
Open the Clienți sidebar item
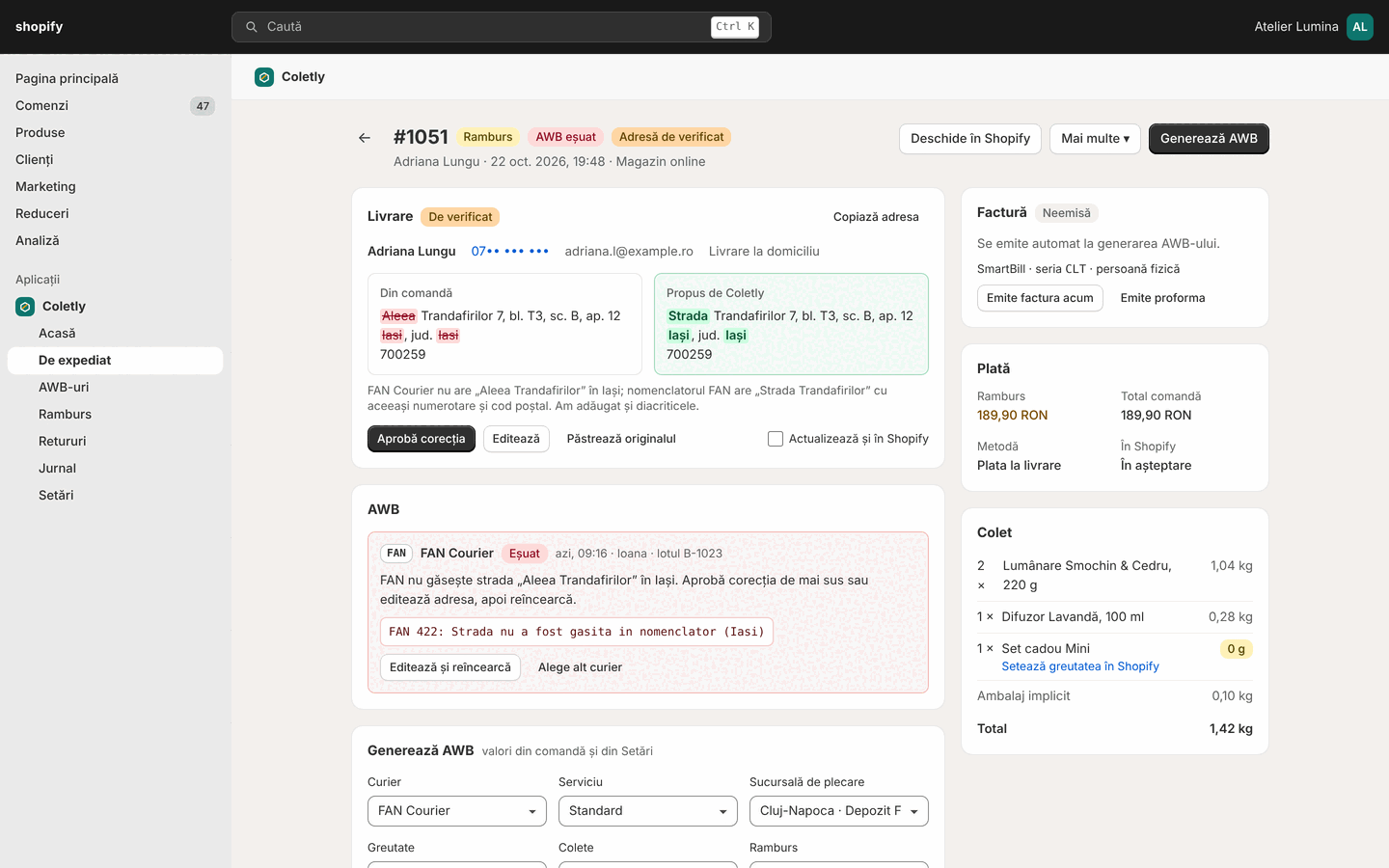pyautogui.click(x=116, y=160)
